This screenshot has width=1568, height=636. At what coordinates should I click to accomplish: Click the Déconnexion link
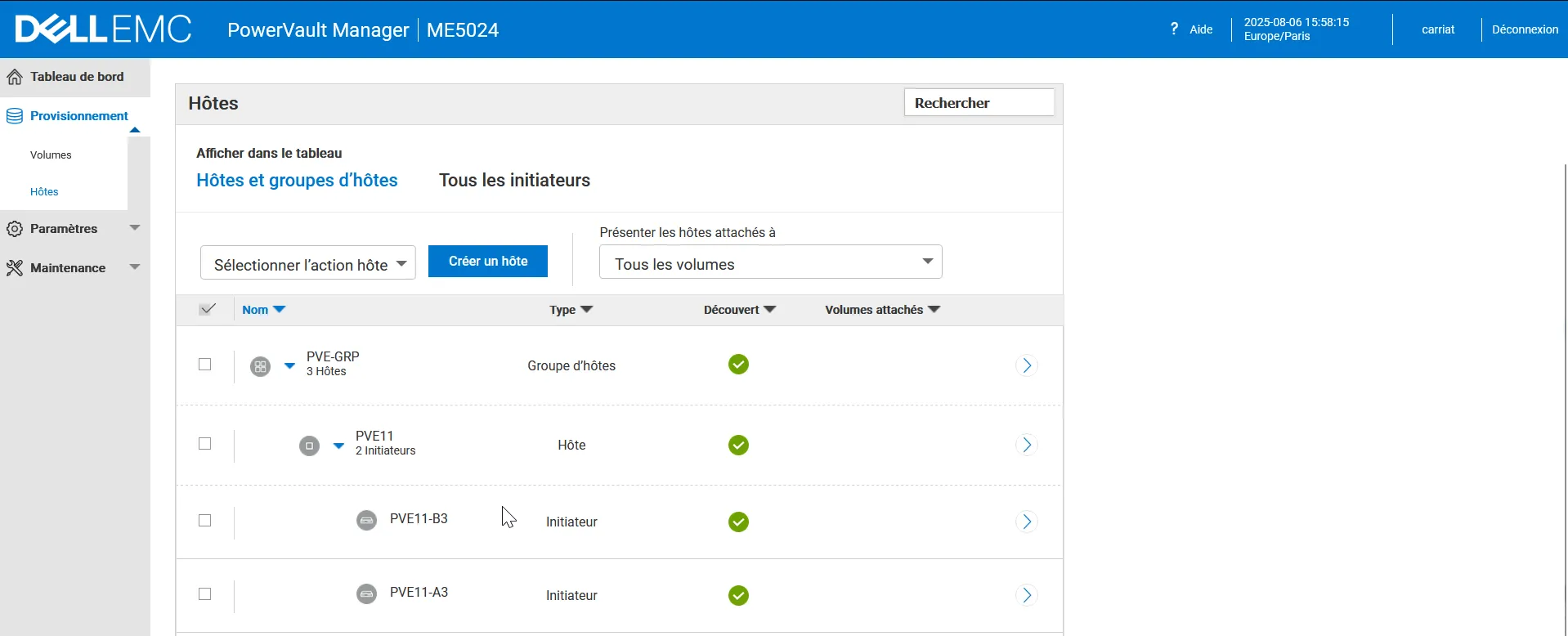(1525, 29)
